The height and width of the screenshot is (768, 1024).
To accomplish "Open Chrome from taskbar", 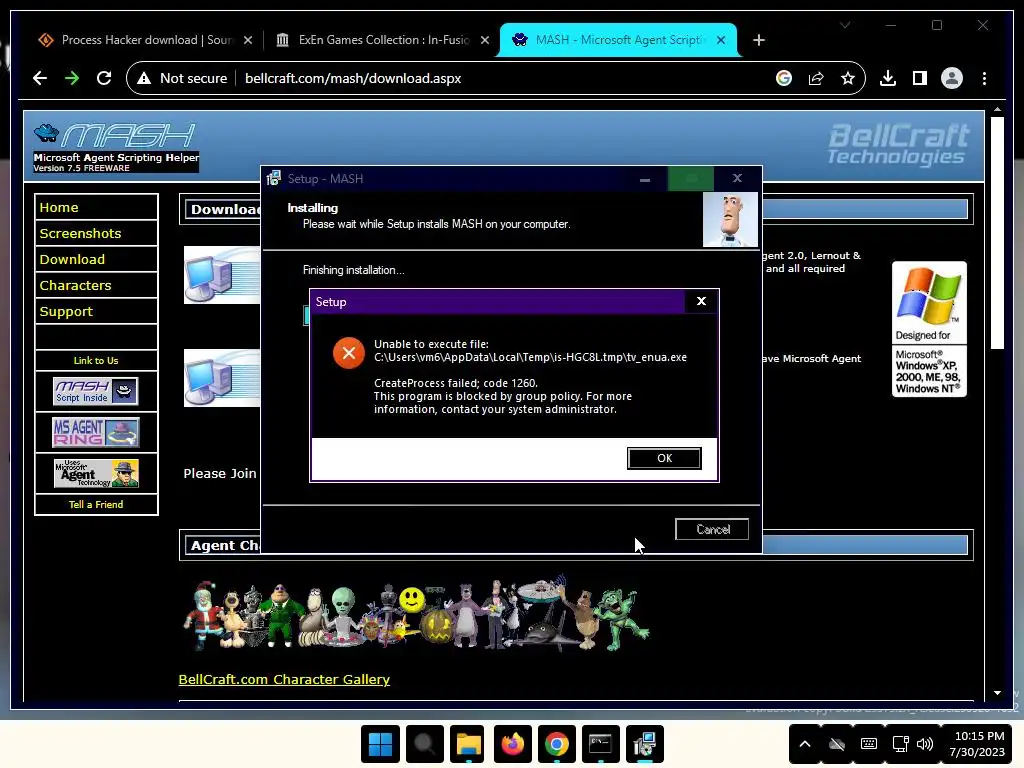I will pyautogui.click(x=556, y=744).
